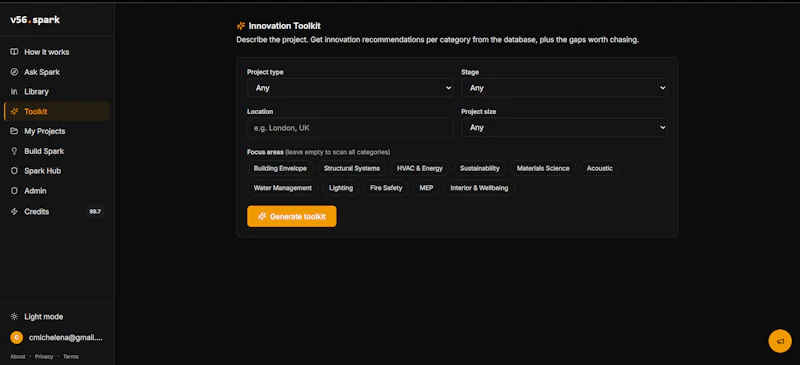The height and width of the screenshot is (365, 800).
Task: Open How it works in sidebar
Action: tap(57, 52)
